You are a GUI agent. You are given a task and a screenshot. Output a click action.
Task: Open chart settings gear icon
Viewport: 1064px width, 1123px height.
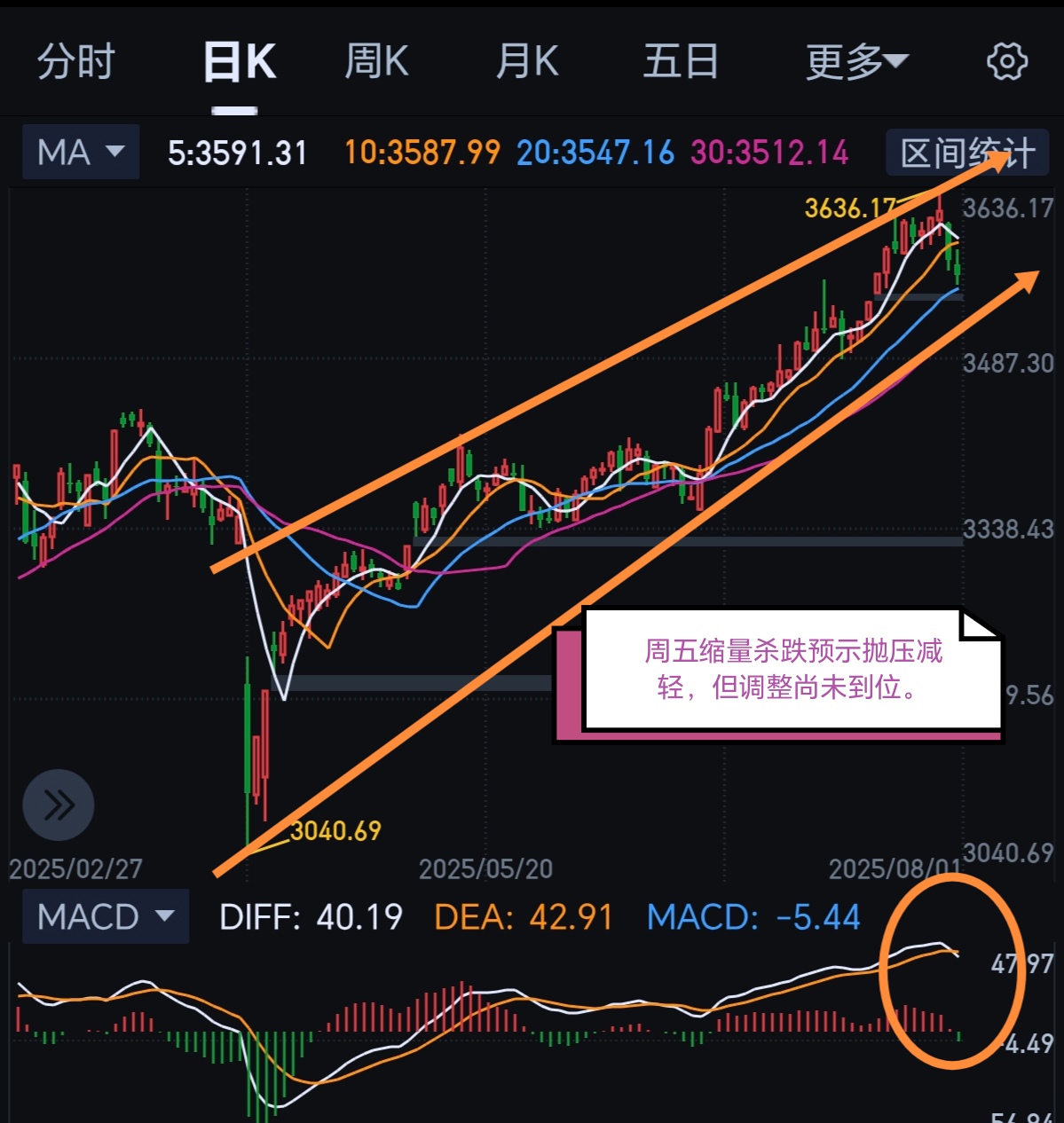[1006, 62]
